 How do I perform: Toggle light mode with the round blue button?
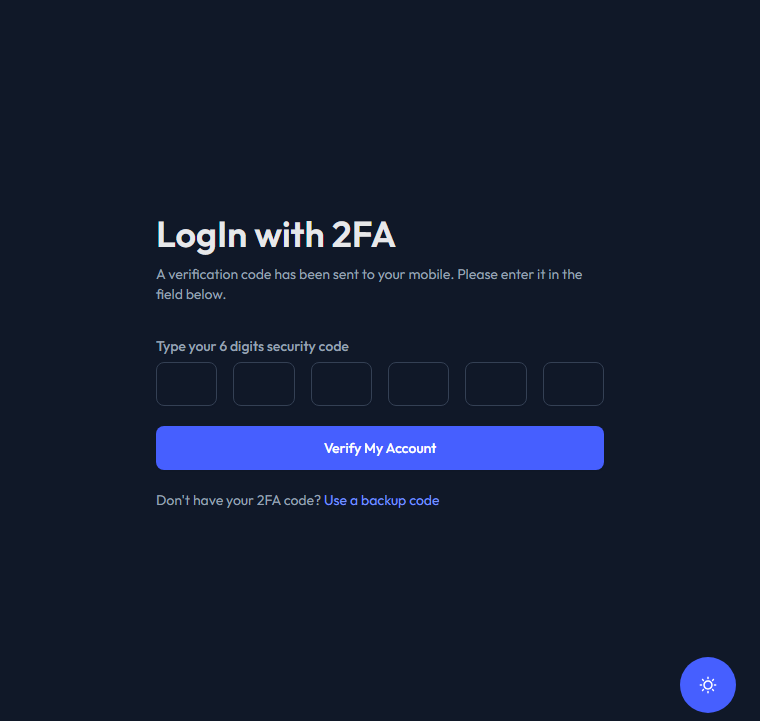pyautogui.click(x=708, y=685)
